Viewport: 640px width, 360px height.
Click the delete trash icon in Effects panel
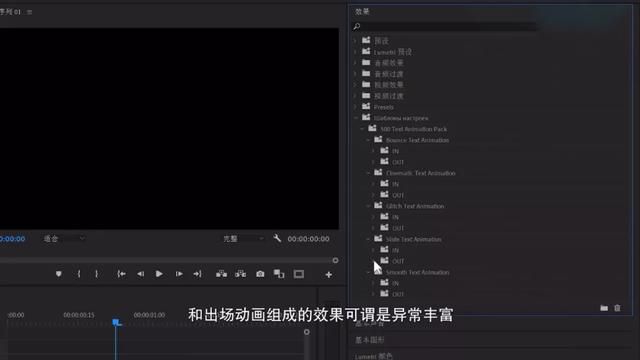617,308
